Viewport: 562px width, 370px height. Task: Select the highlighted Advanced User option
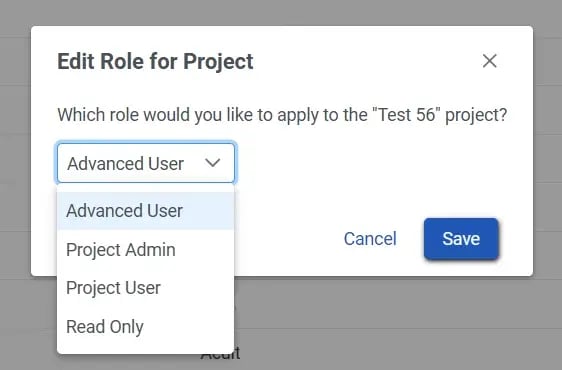point(146,210)
